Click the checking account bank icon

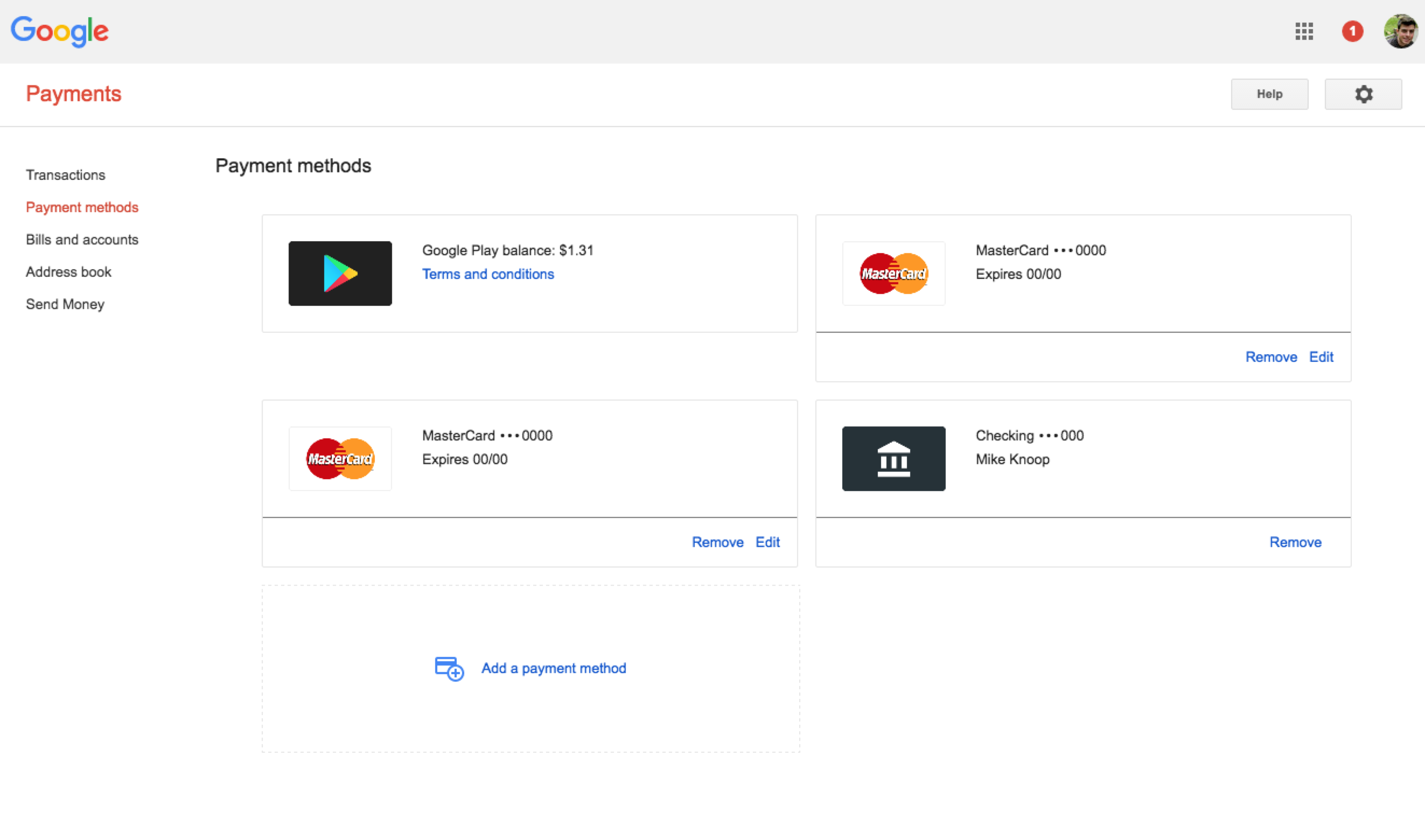click(x=894, y=458)
